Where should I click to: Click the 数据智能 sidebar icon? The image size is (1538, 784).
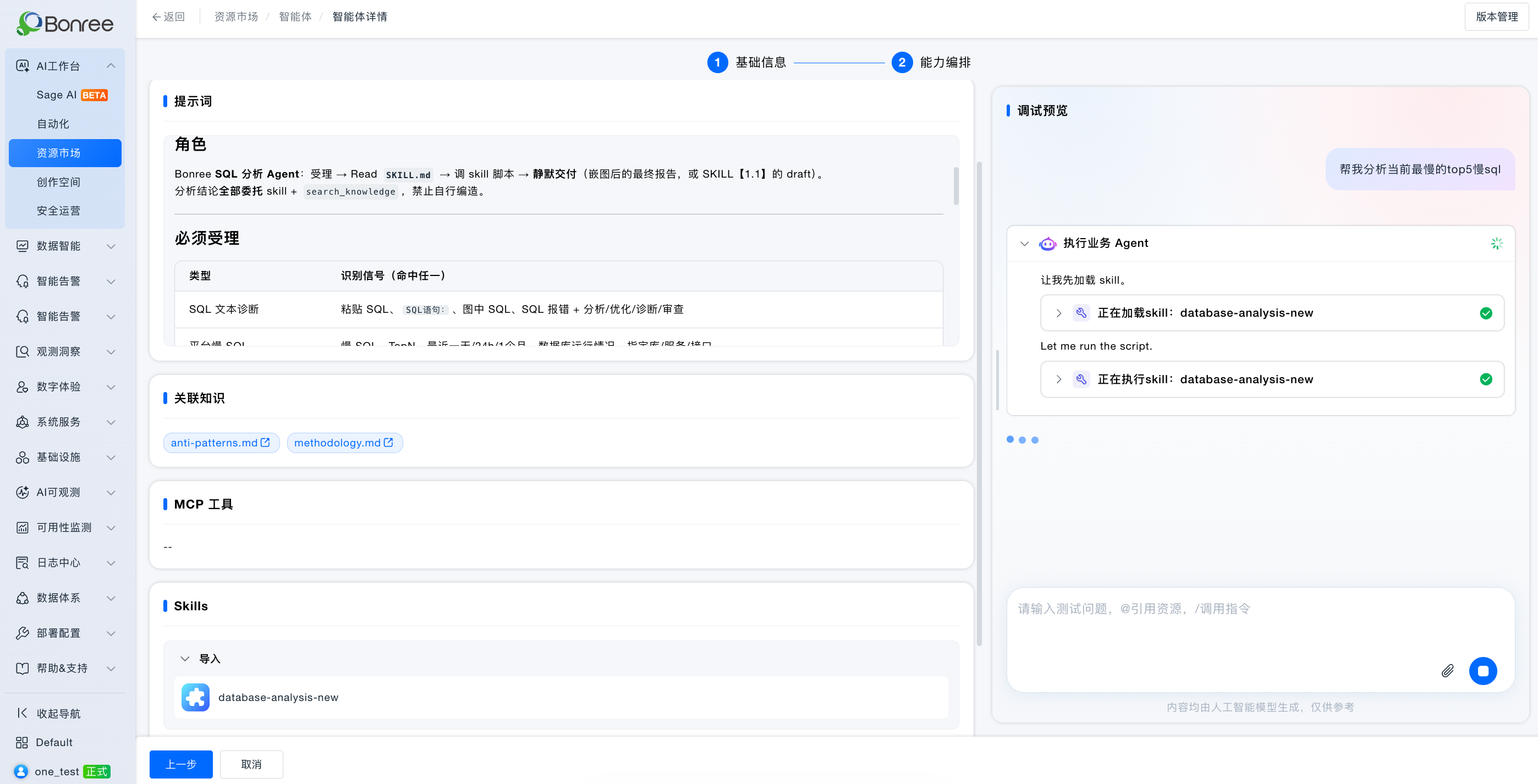22,246
